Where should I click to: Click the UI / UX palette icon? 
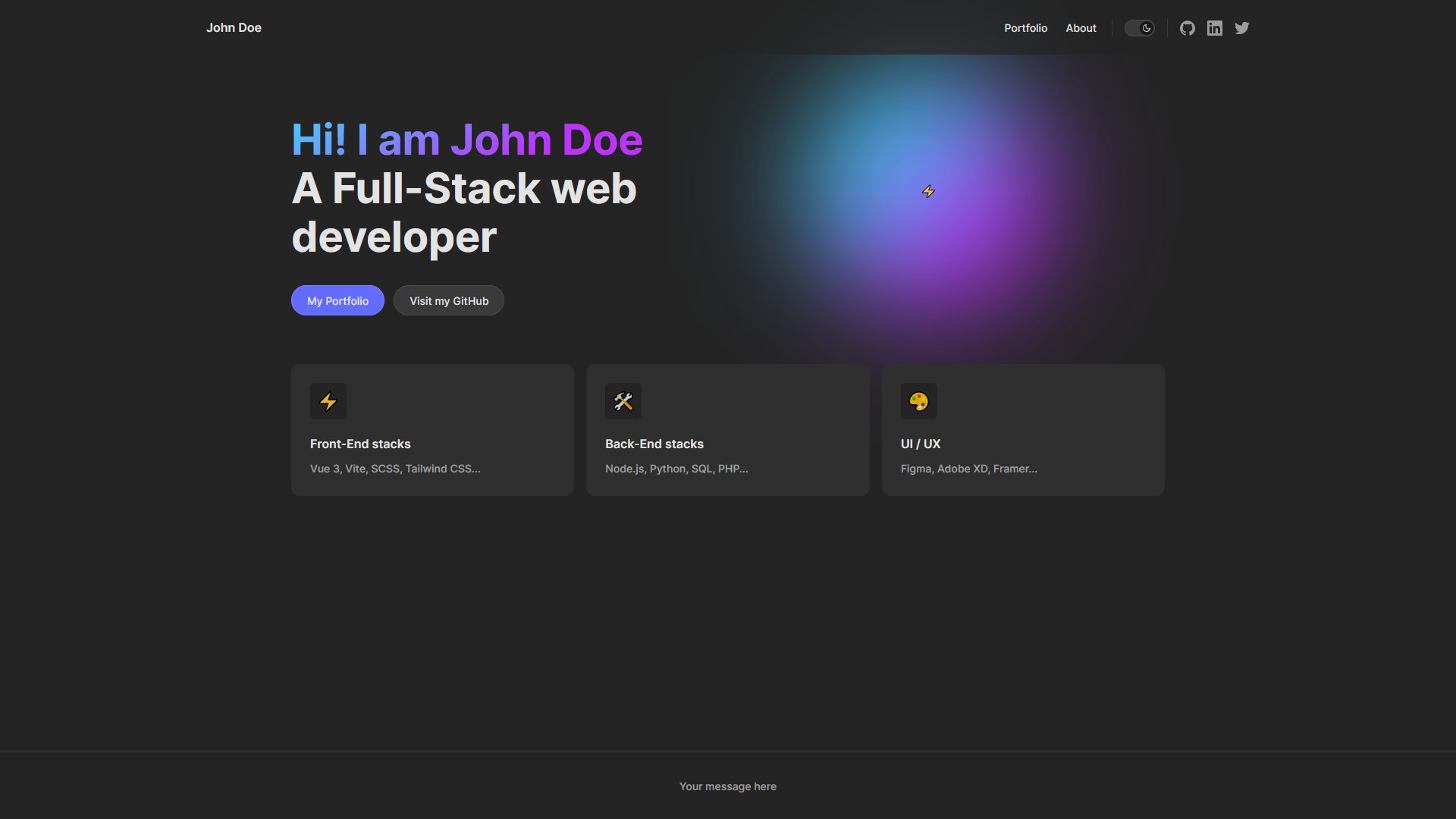tap(918, 401)
